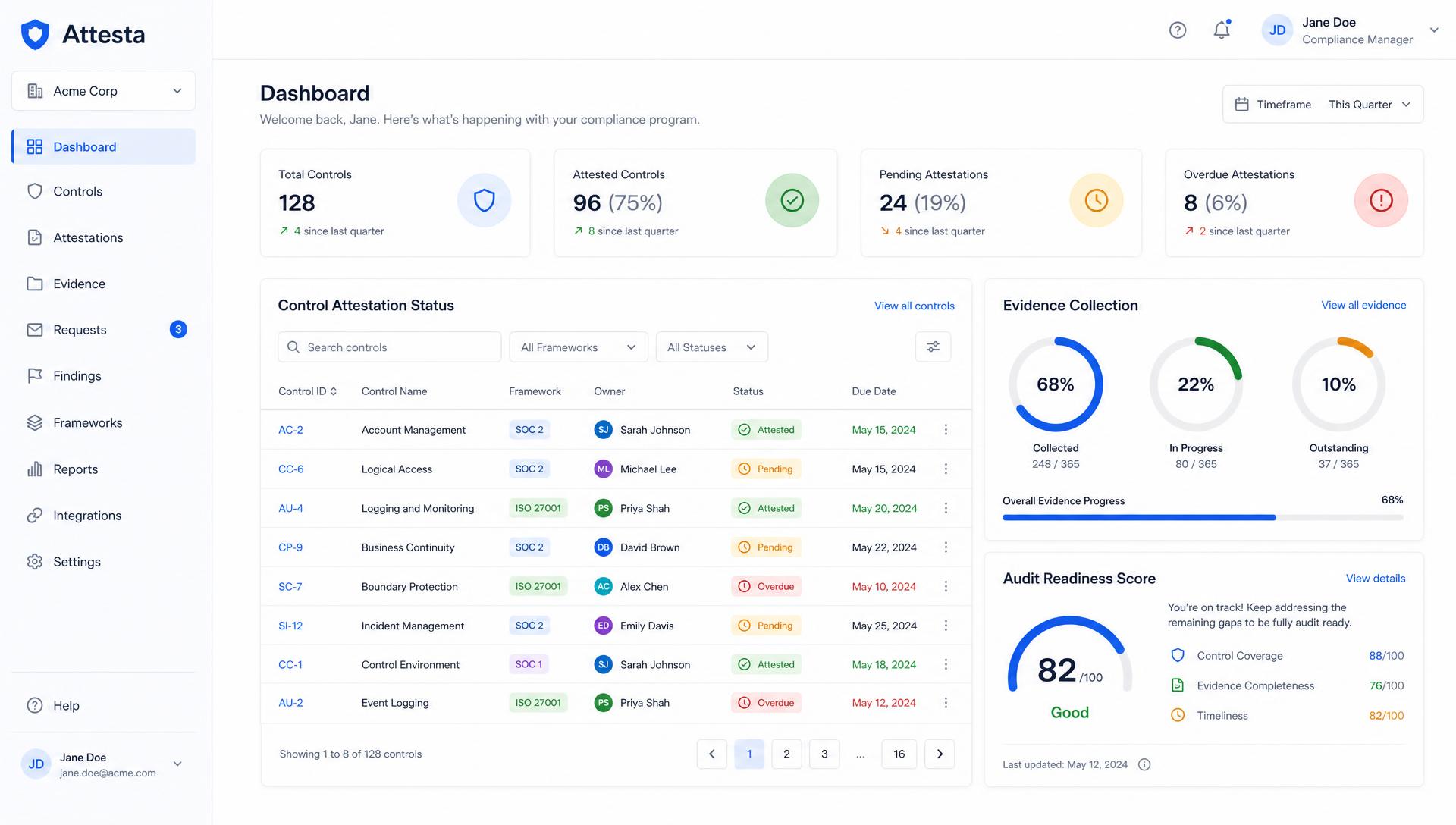Click the SOC 1 framework tag
Screen dimensions: 1456x825
pyautogui.click(x=529, y=664)
